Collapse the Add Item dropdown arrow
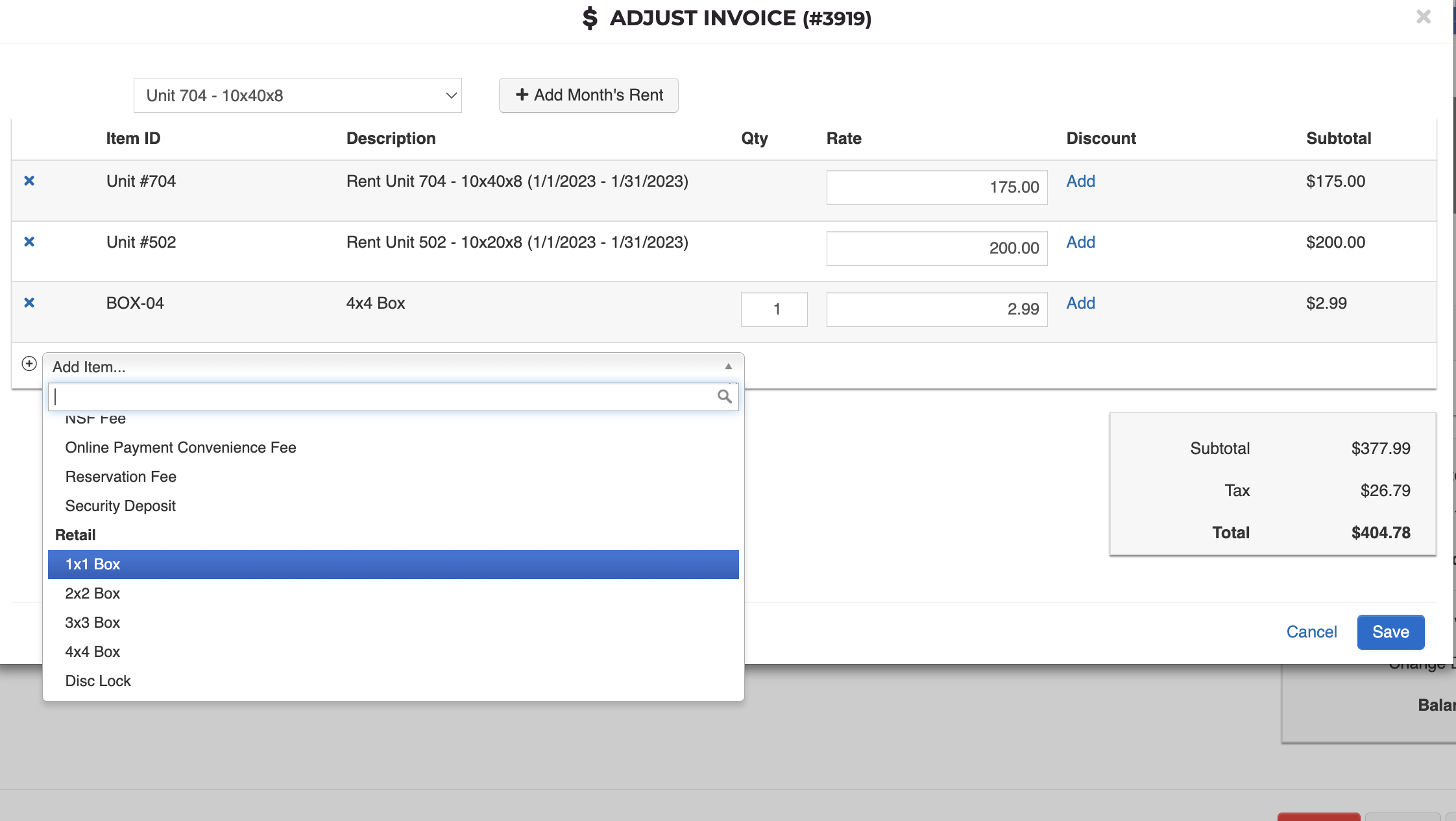 coord(728,366)
